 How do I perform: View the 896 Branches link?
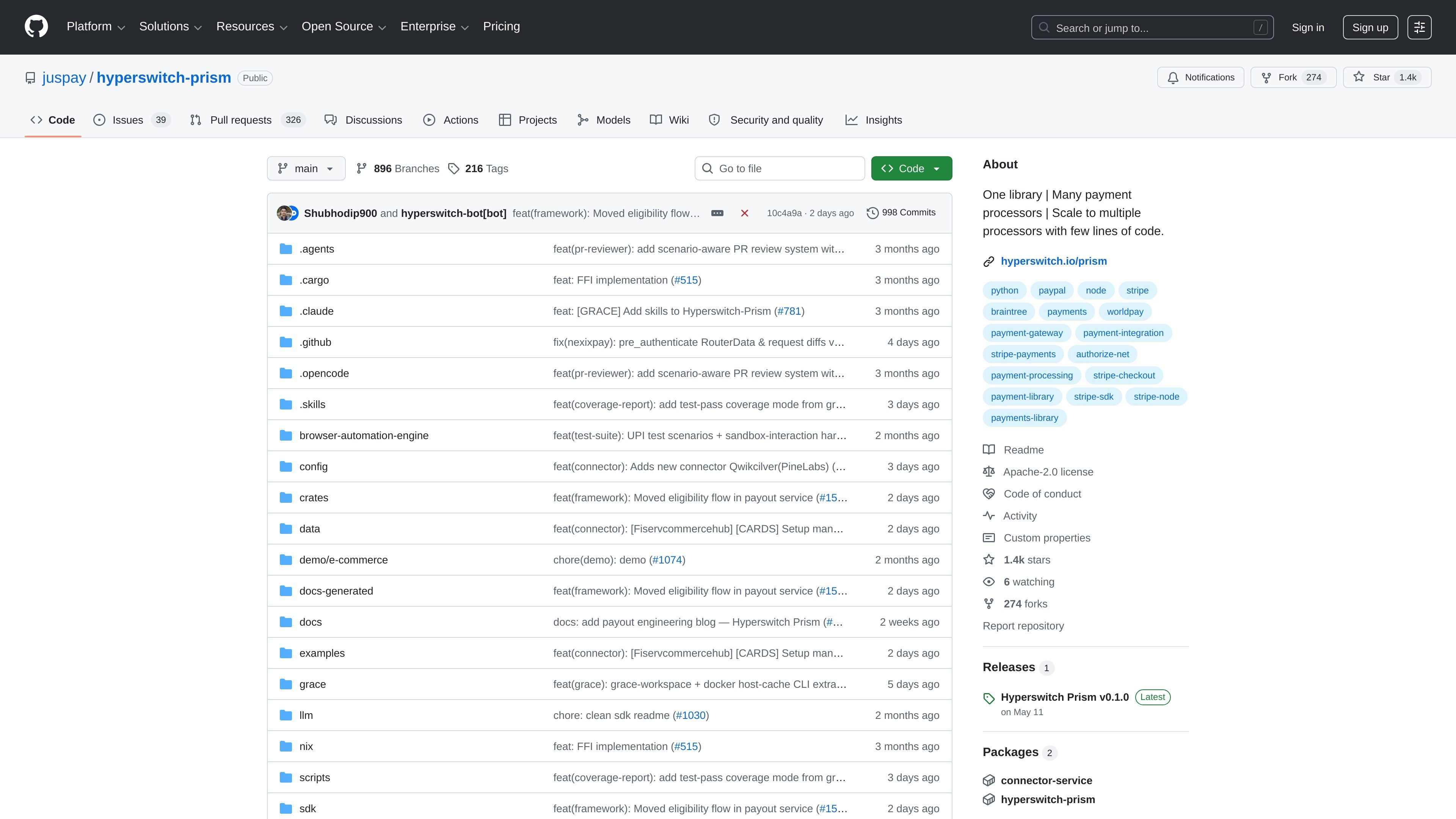(398, 168)
